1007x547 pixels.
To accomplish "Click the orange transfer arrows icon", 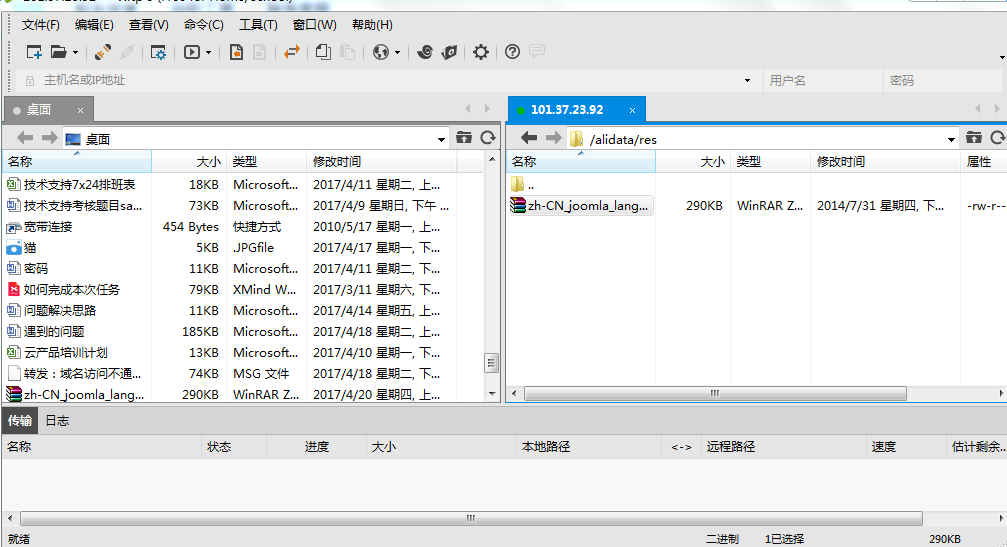I will pos(292,52).
